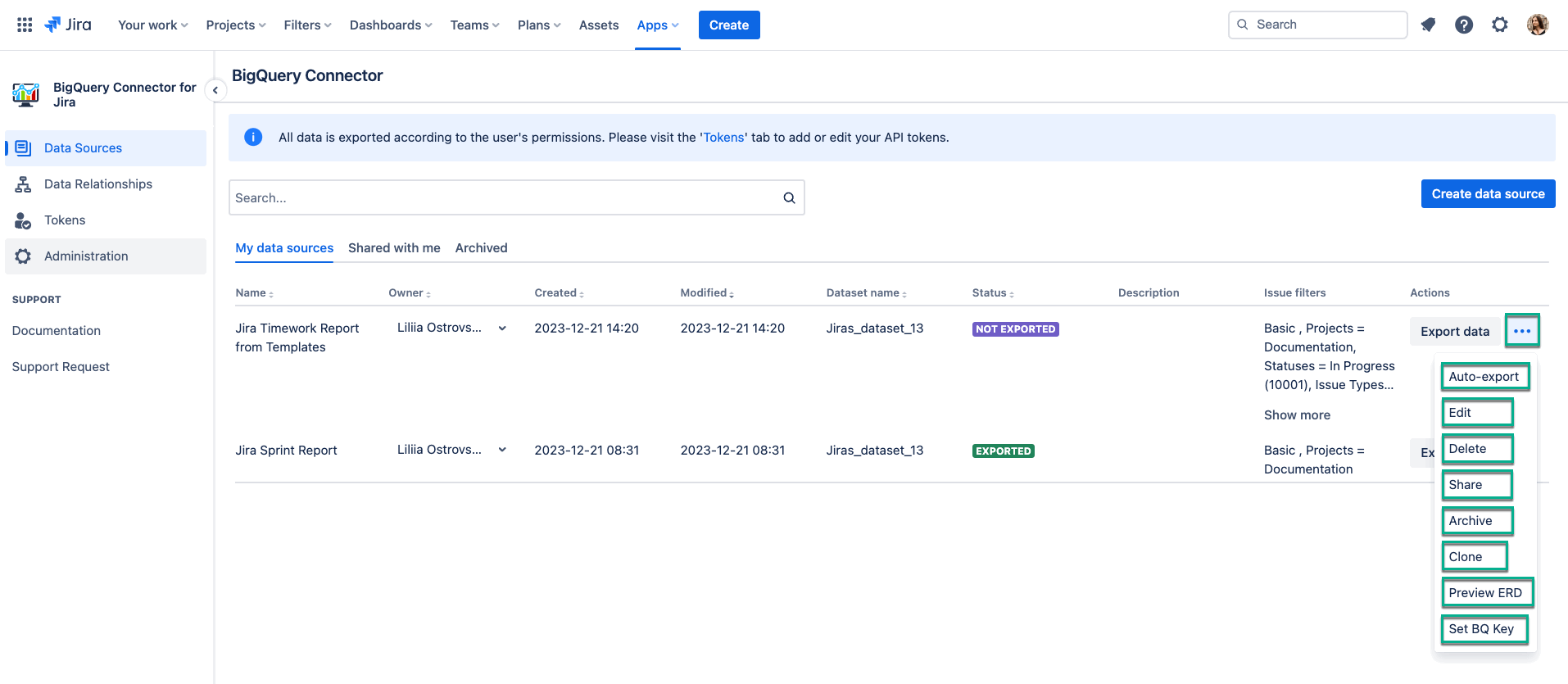This screenshot has width=1568, height=684.
Task: Click the Create data source button
Action: tap(1488, 193)
